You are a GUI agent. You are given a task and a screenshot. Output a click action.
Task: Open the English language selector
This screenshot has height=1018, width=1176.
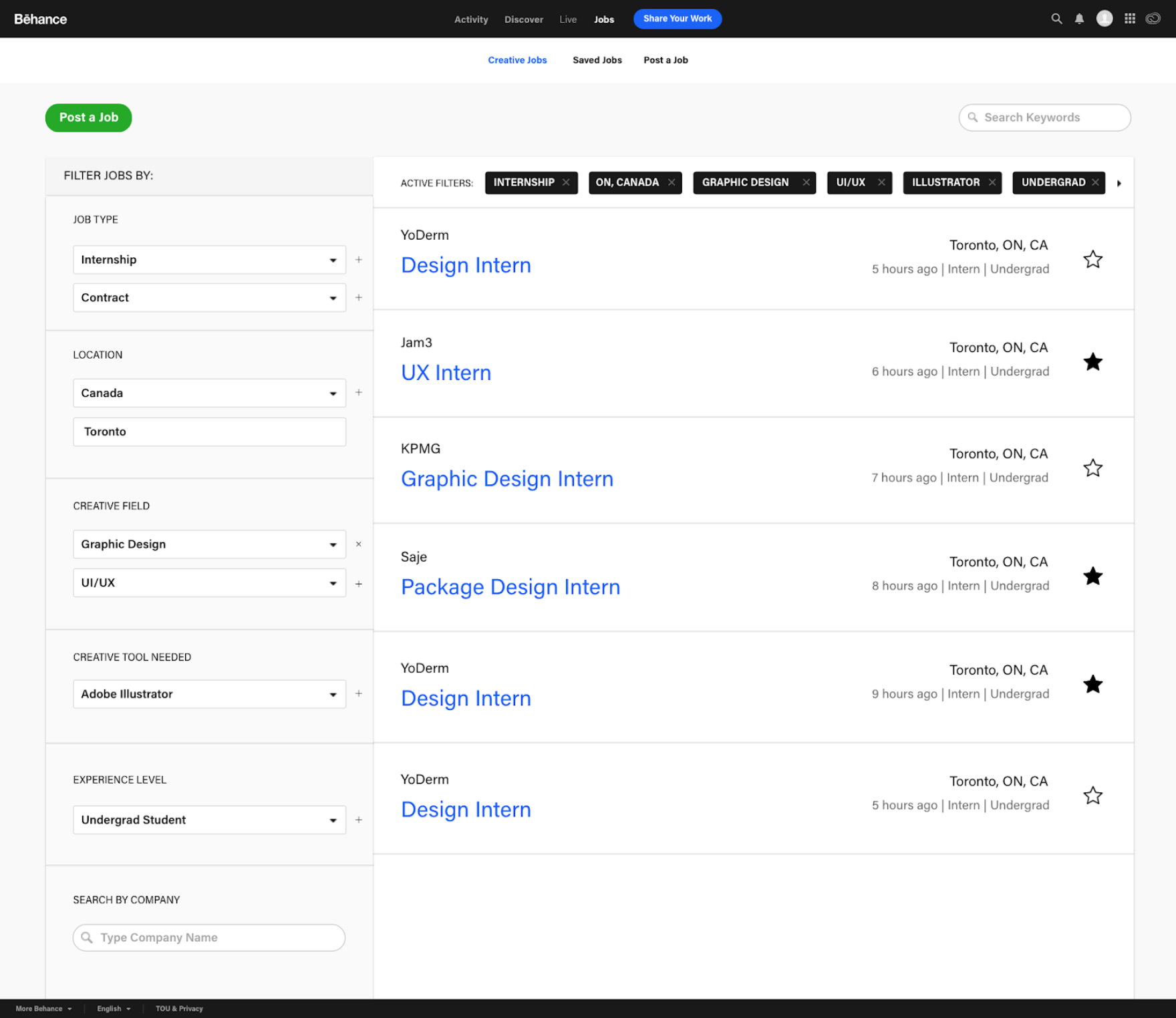(114, 1009)
